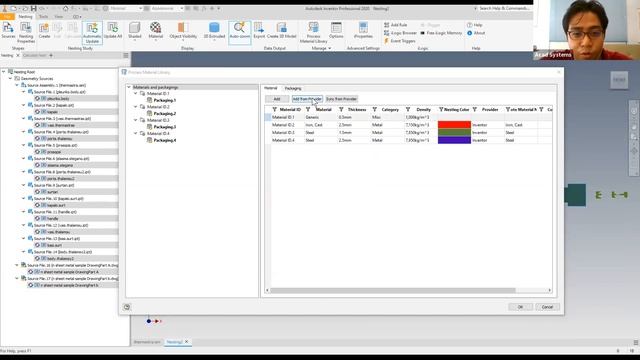Collapse Geometry Sources in browser tree

click(x=10, y=78)
